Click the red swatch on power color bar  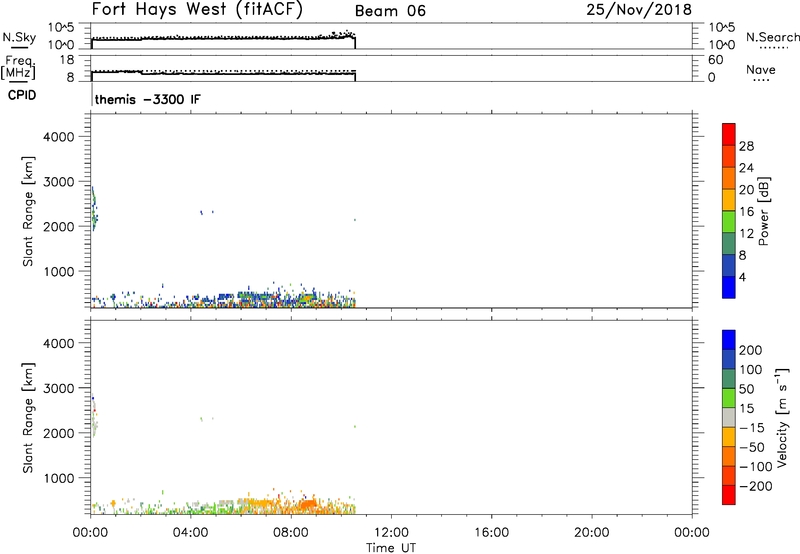pos(729,134)
